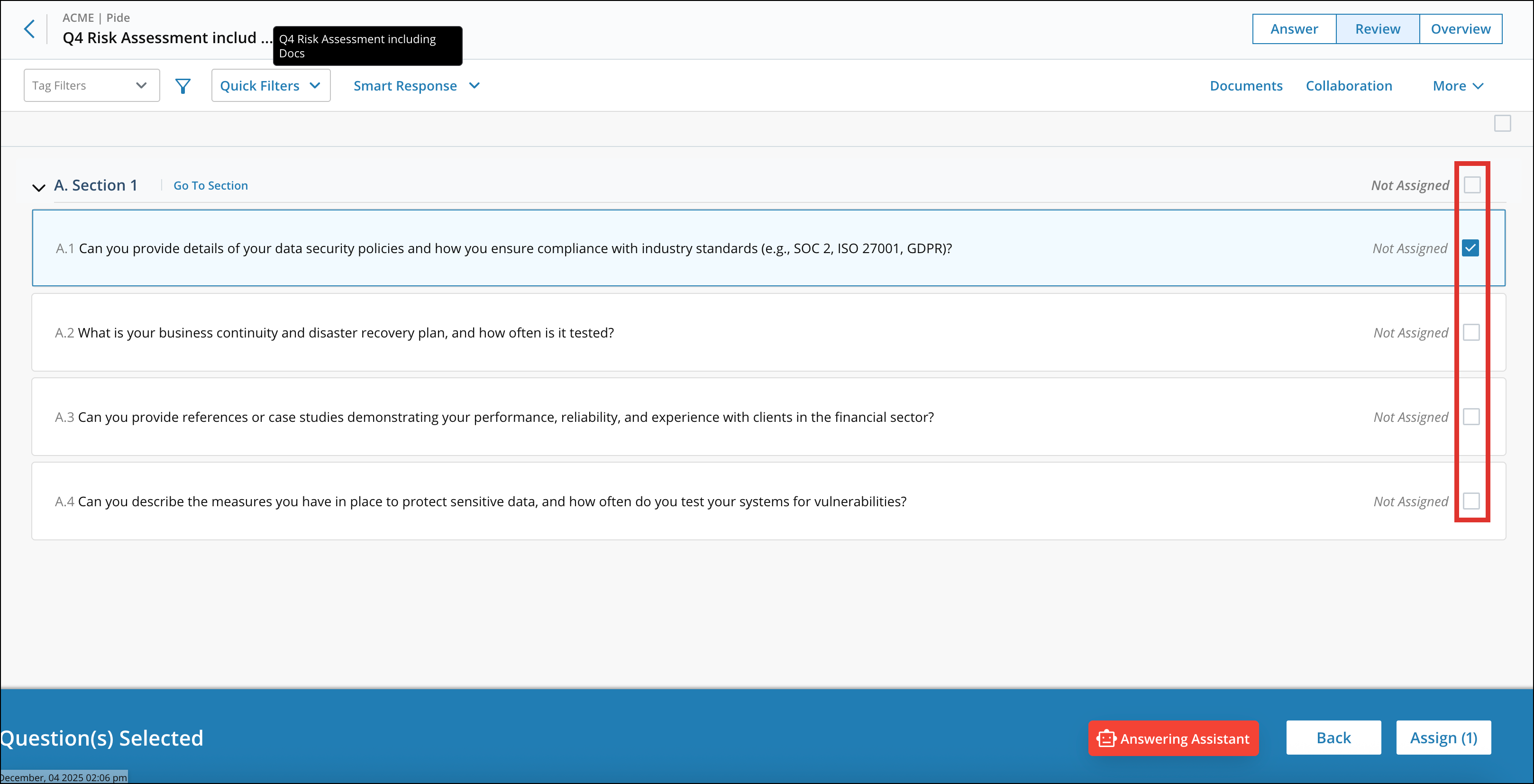
Task: Click the Answering Assistant robot icon
Action: coord(1106,738)
